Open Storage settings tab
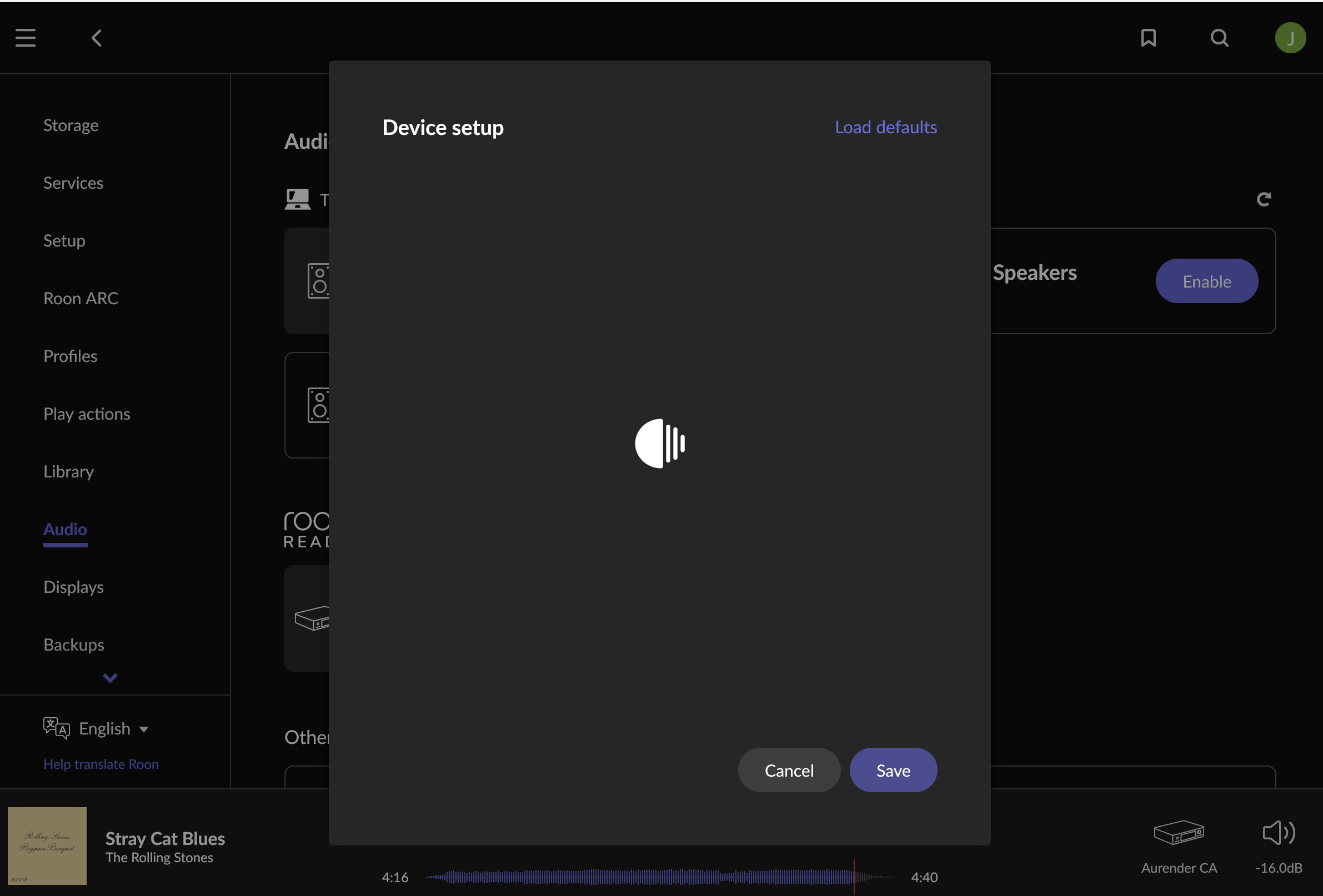This screenshot has height=896, width=1323. [x=71, y=125]
